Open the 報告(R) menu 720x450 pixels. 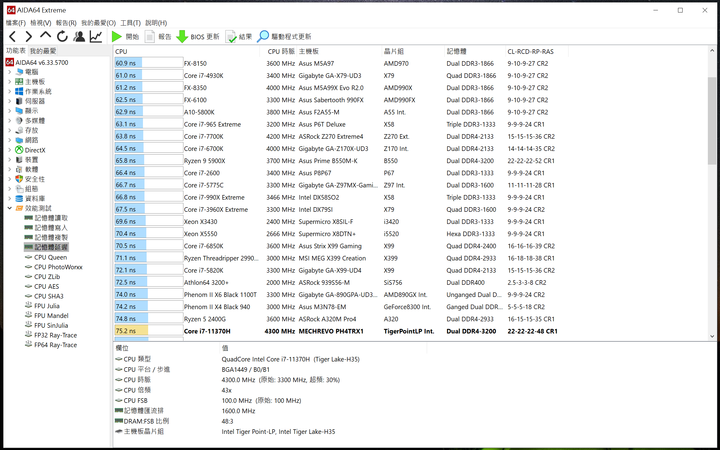[x=66, y=23]
